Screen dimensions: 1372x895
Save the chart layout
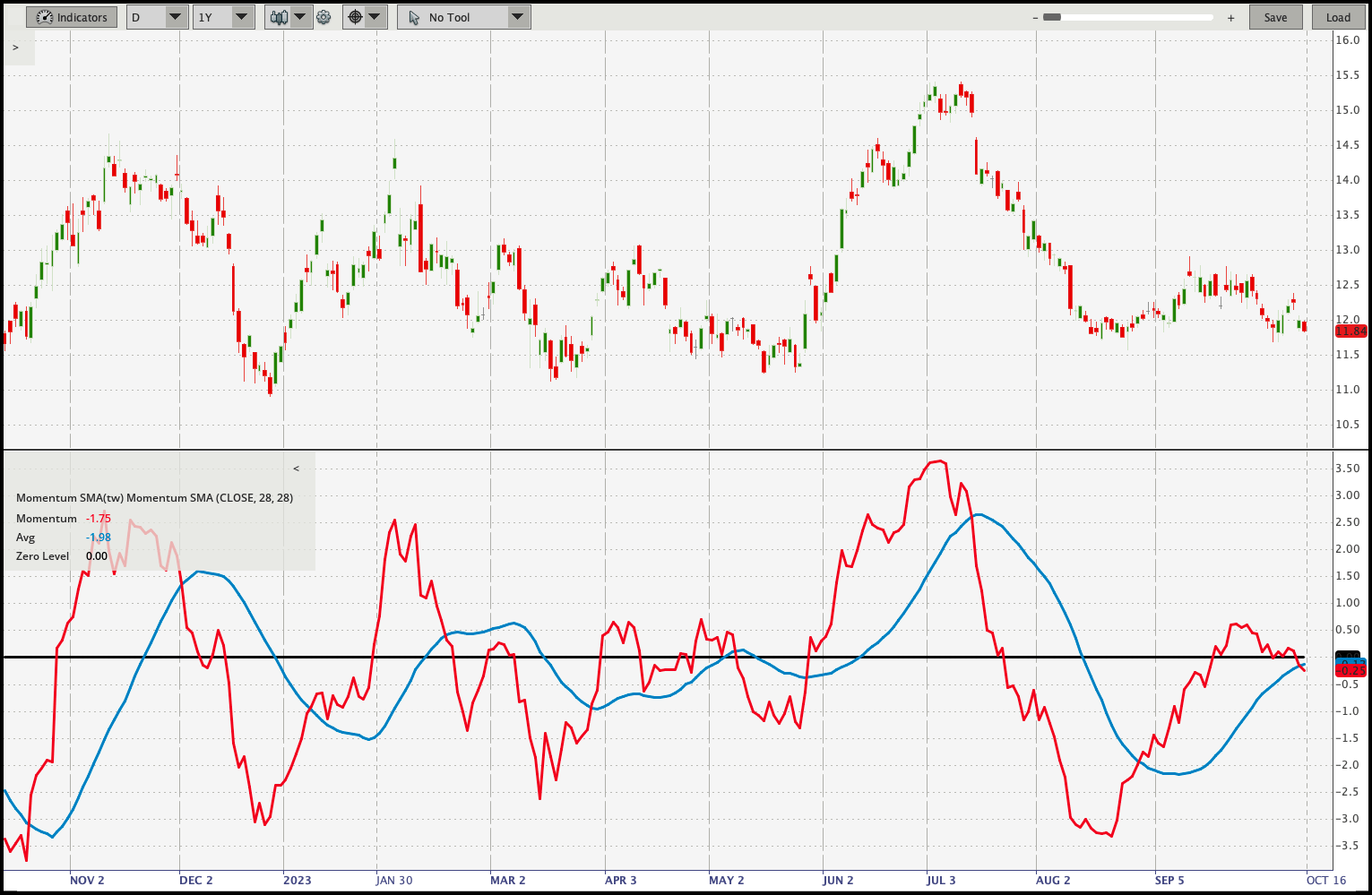click(1276, 17)
